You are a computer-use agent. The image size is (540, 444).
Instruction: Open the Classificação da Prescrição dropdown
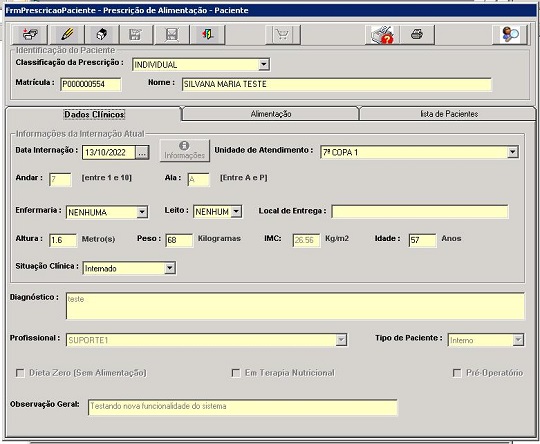tap(263, 64)
